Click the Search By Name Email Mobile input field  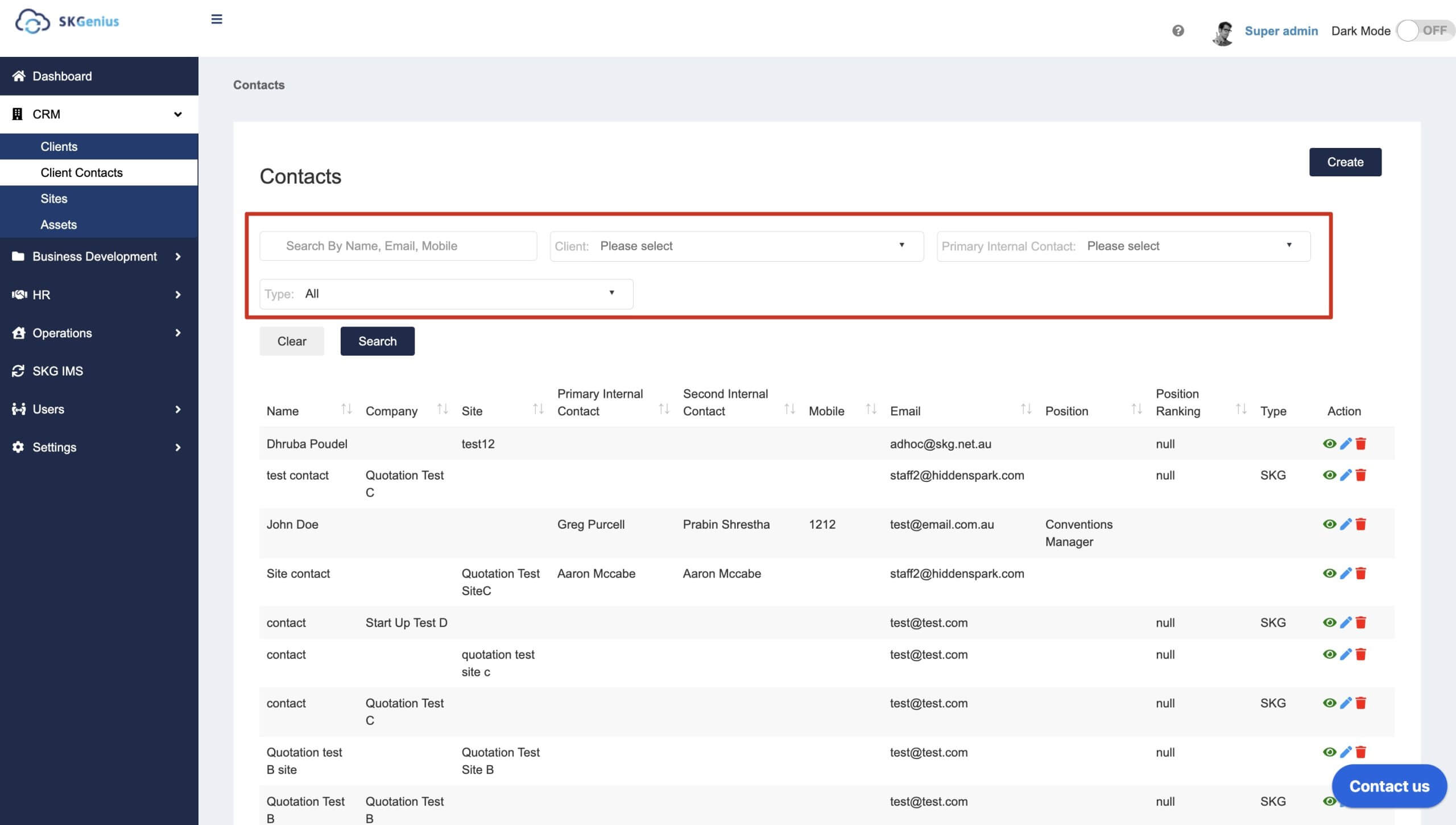coord(398,246)
